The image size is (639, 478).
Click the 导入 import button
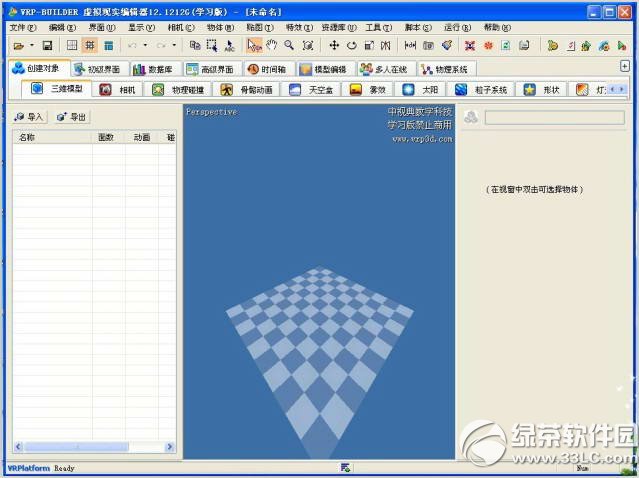pyautogui.click(x=29, y=117)
